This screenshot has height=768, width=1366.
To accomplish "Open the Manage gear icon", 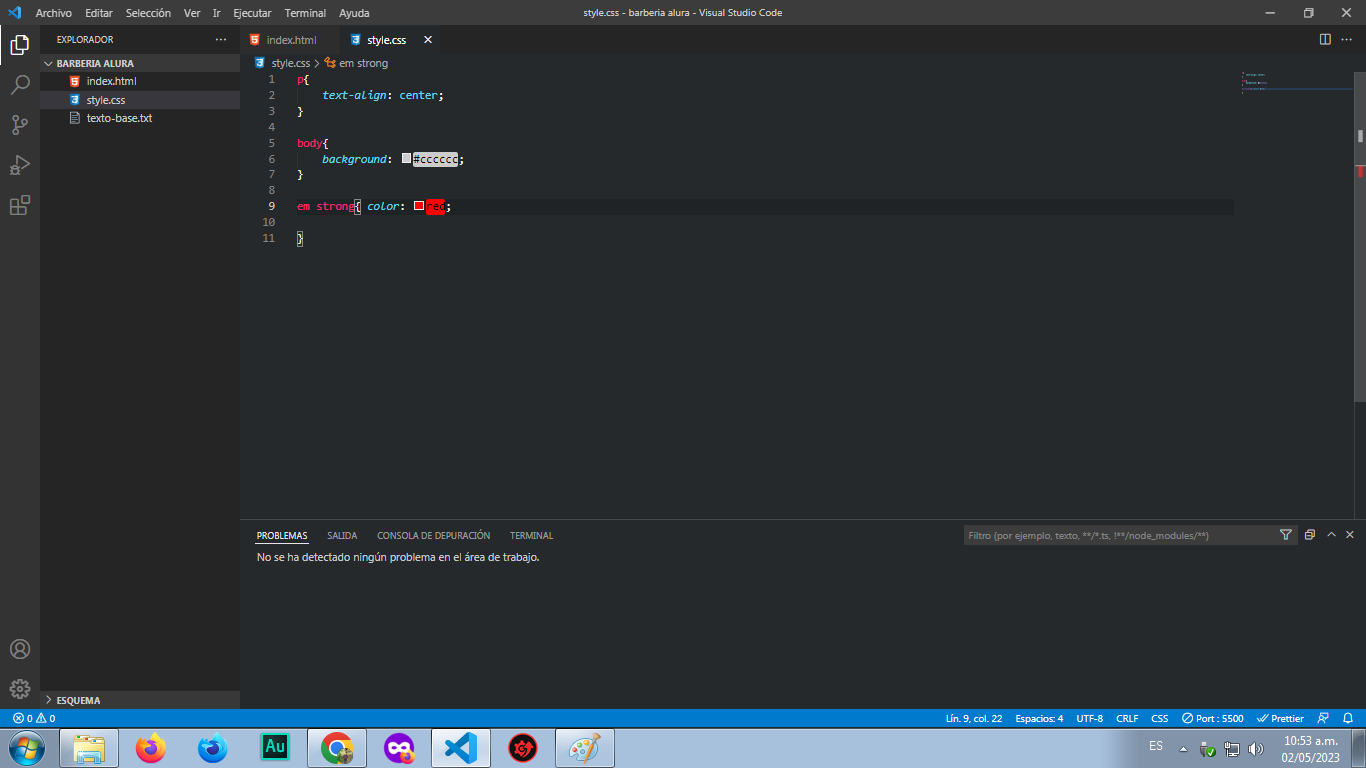I will pyautogui.click(x=20, y=689).
